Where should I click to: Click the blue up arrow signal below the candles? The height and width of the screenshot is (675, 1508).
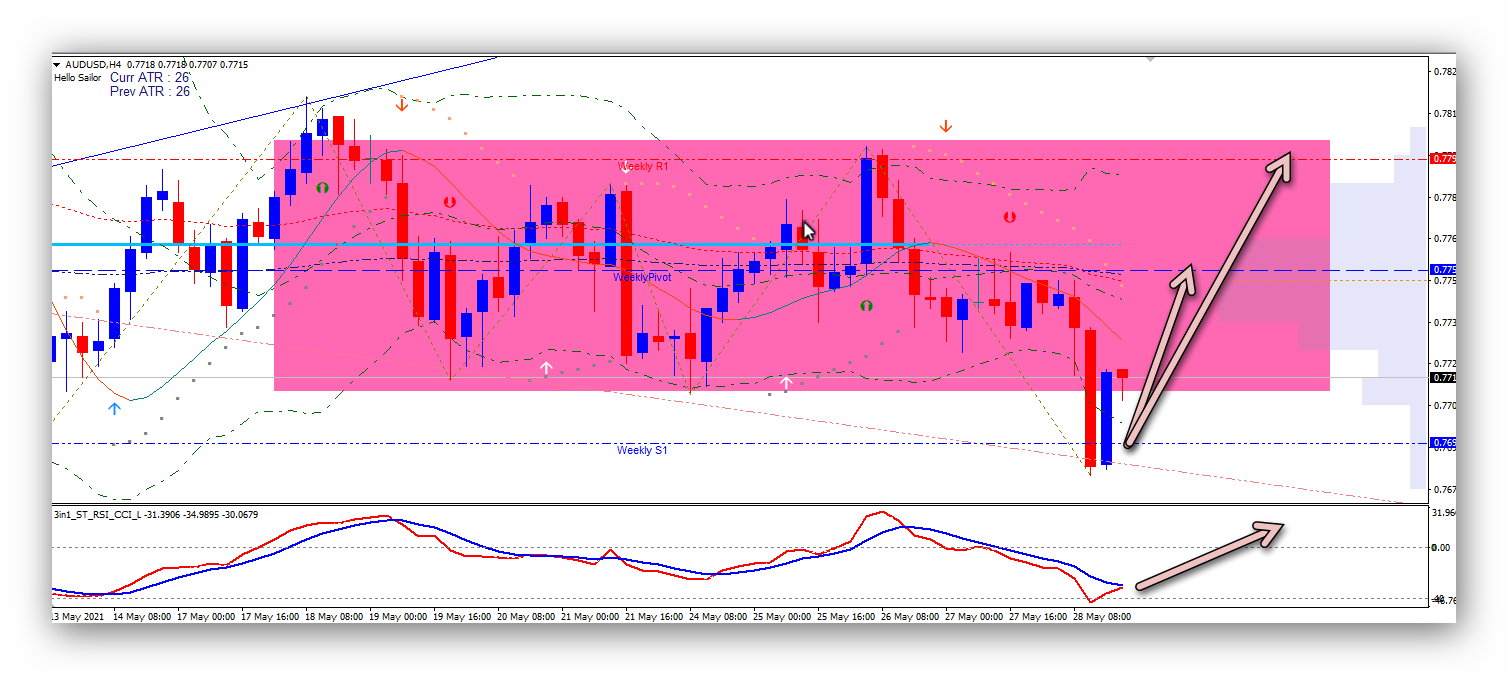[x=114, y=408]
